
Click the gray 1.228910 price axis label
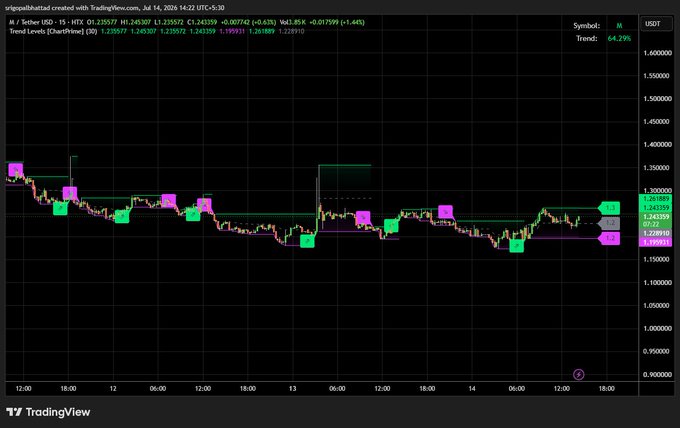point(656,233)
